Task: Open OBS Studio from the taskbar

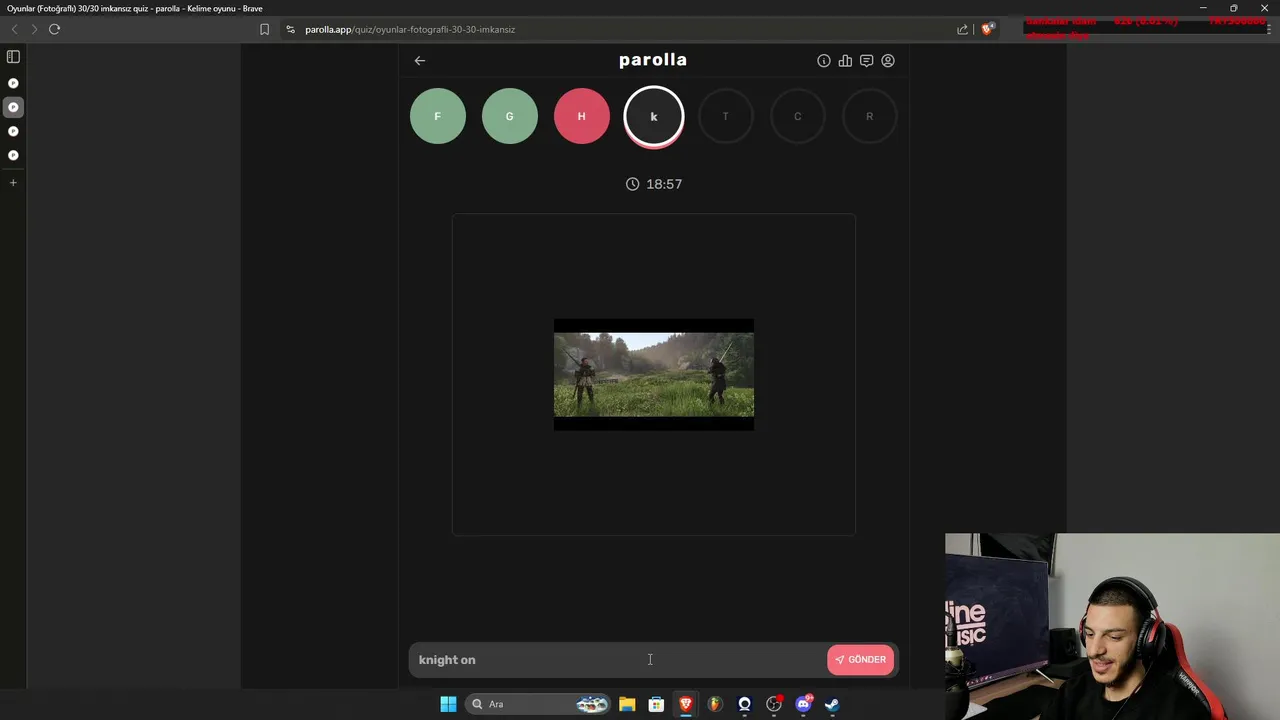Action: pyautogui.click(x=774, y=704)
